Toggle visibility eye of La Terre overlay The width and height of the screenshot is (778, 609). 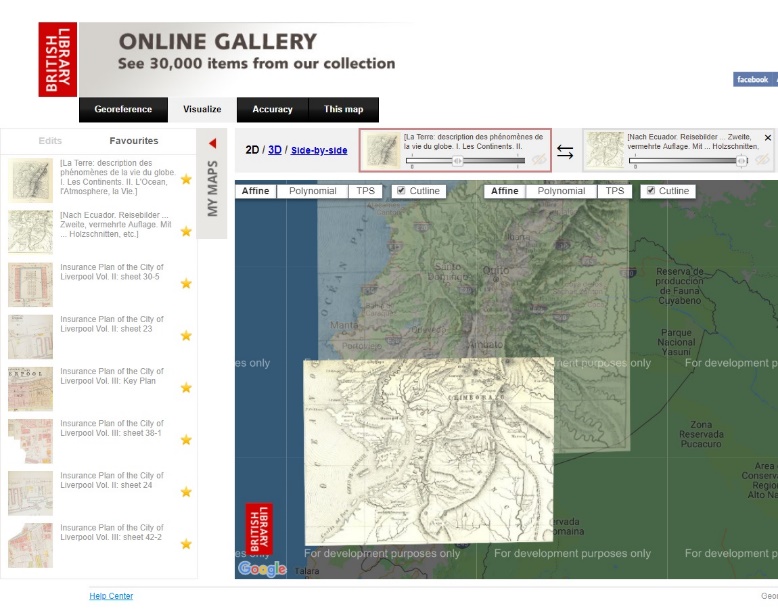pos(539,160)
